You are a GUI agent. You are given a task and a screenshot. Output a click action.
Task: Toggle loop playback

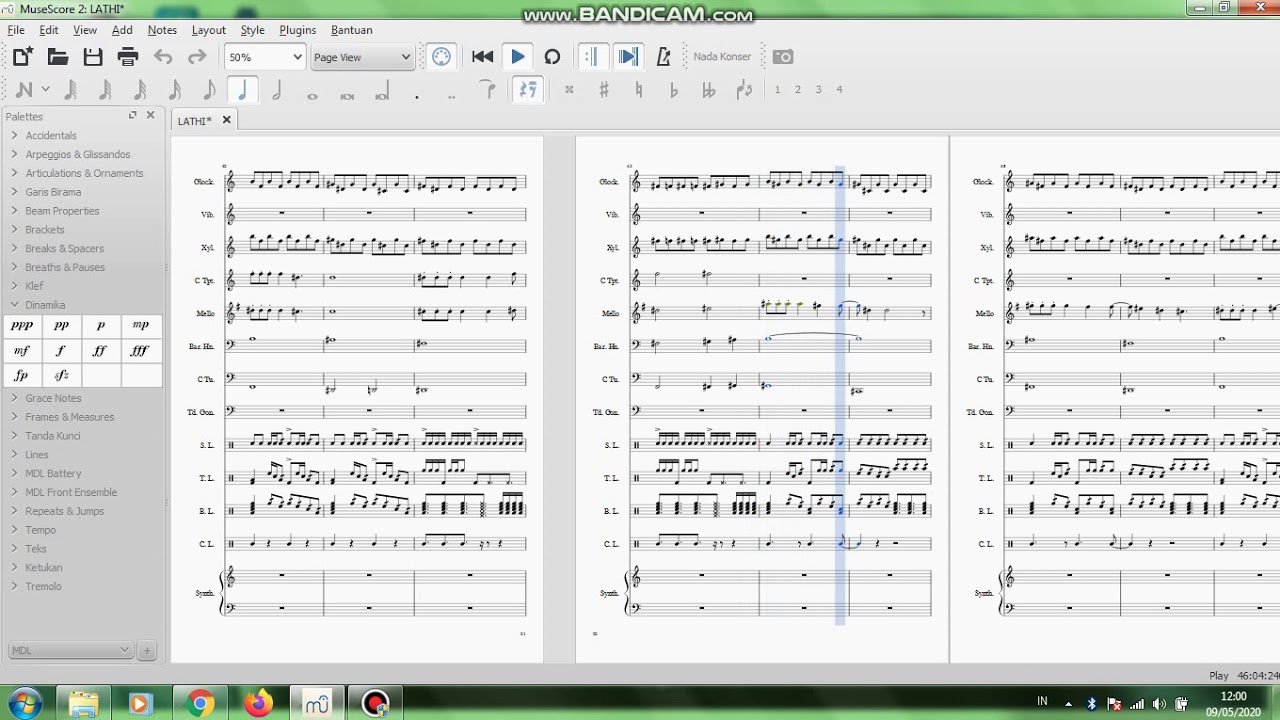[x=552, y=57]
